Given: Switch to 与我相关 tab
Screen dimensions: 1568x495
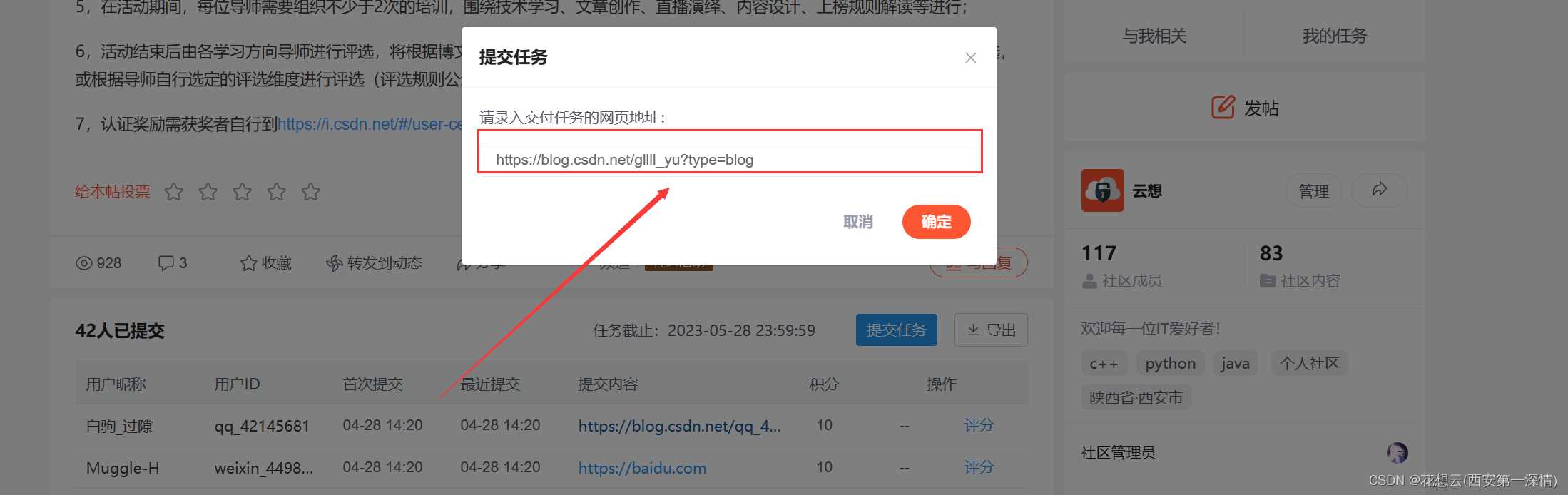Looking at the screenshot, I should click(x=1154, y=36).
